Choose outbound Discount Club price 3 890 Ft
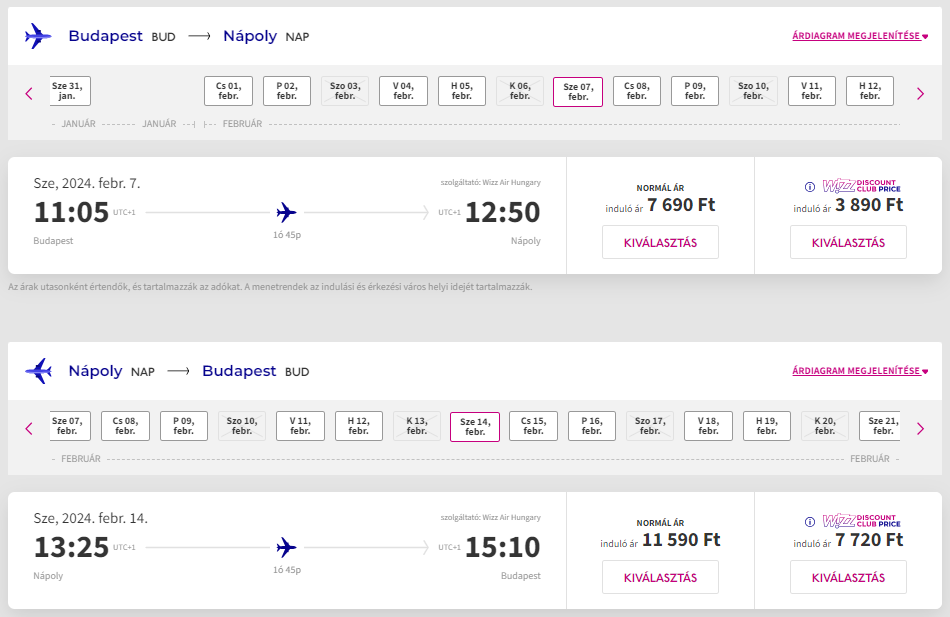950x617 pixels. click(x=848, y=242)
